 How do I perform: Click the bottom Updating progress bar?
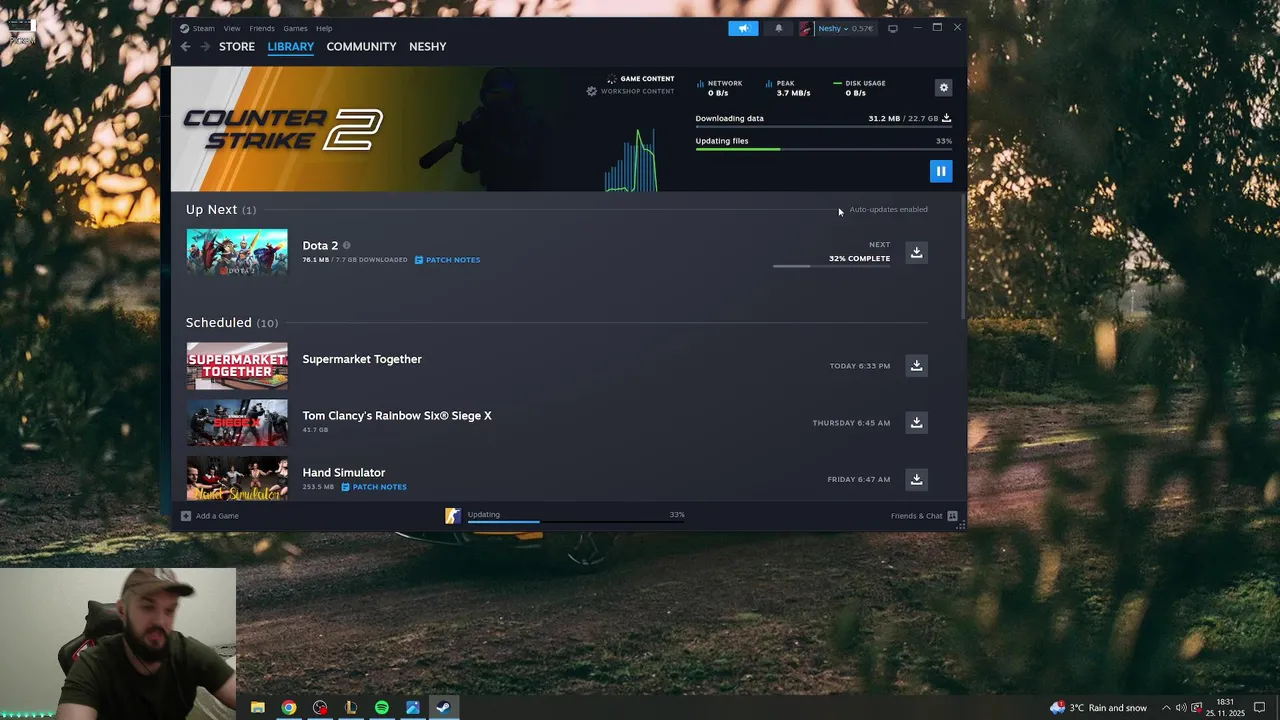575,521
